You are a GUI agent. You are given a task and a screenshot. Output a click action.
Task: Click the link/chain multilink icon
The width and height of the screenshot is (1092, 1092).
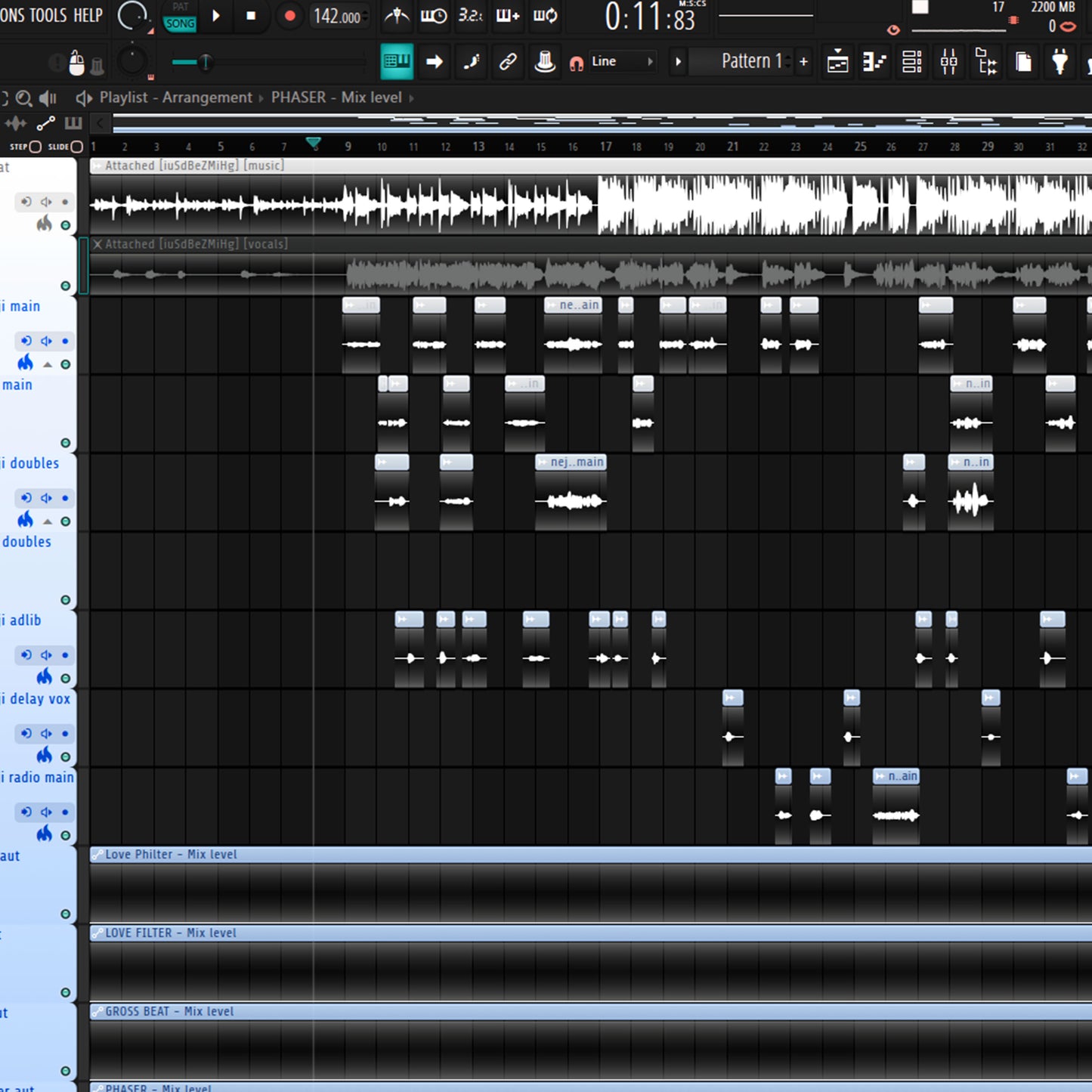point(508,62)
